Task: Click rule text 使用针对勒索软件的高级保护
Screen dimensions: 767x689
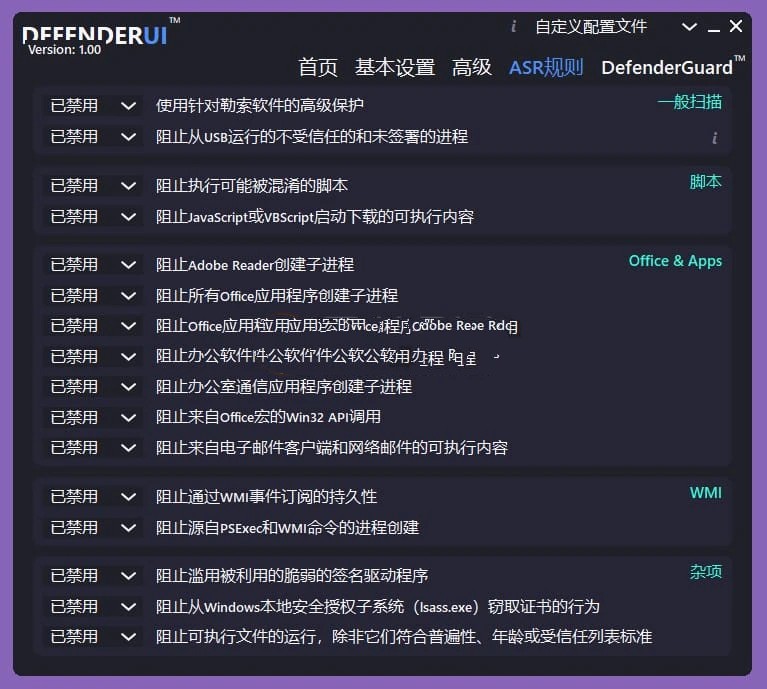Action: pyautogui.click(x=259, y=106)
